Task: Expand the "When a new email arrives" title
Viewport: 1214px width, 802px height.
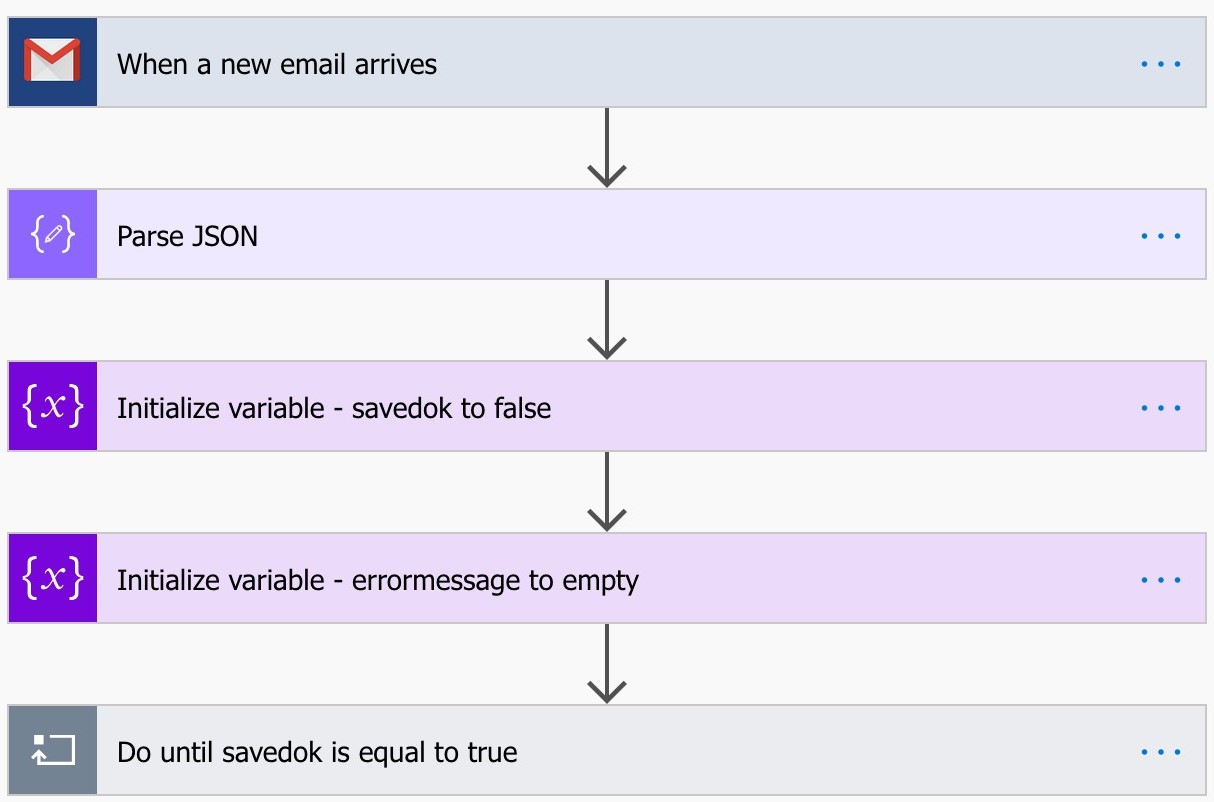Action: 277,64
